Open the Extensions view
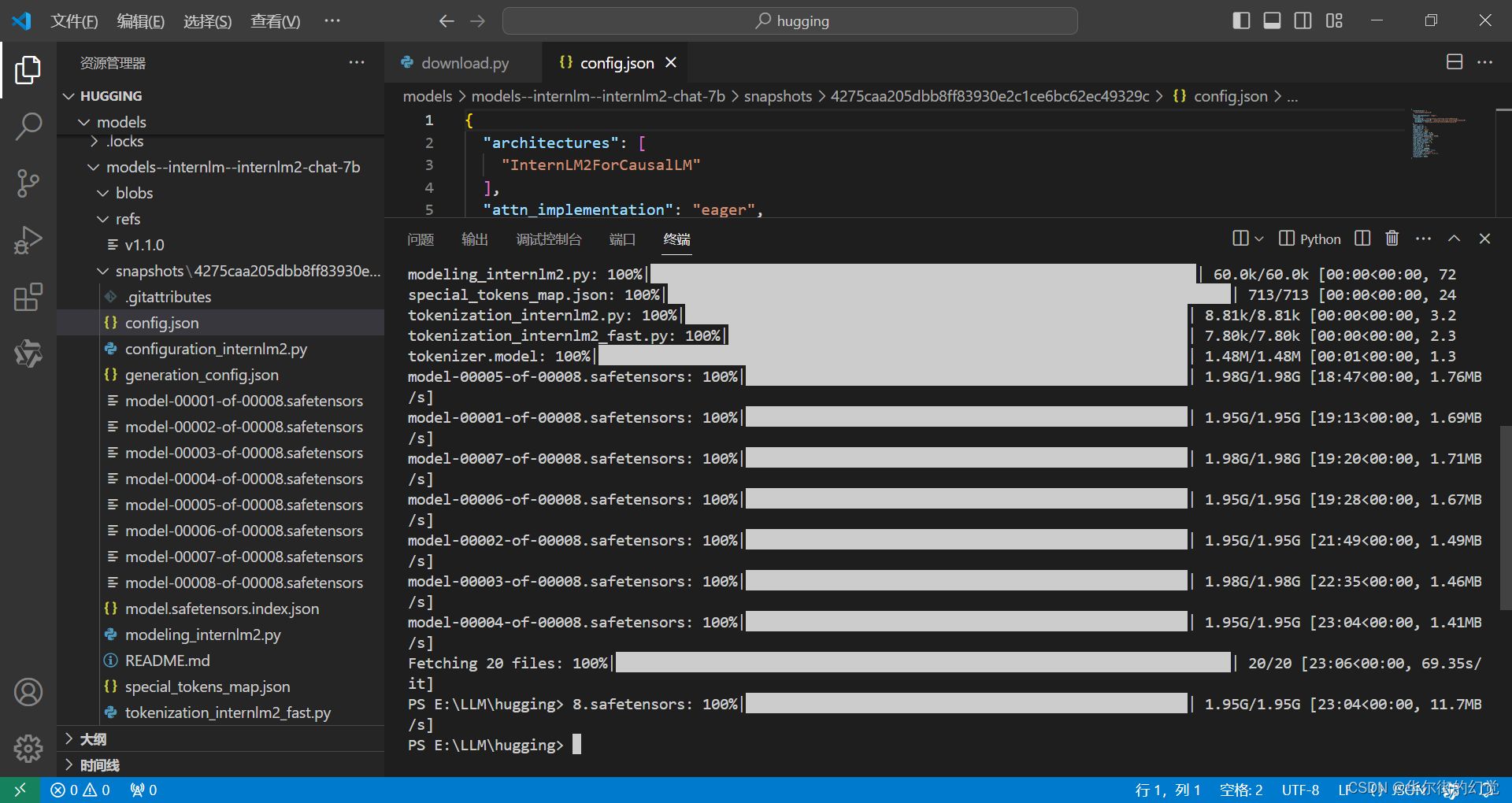Screen dimensions: 1512x803 [x=28, y=297]
